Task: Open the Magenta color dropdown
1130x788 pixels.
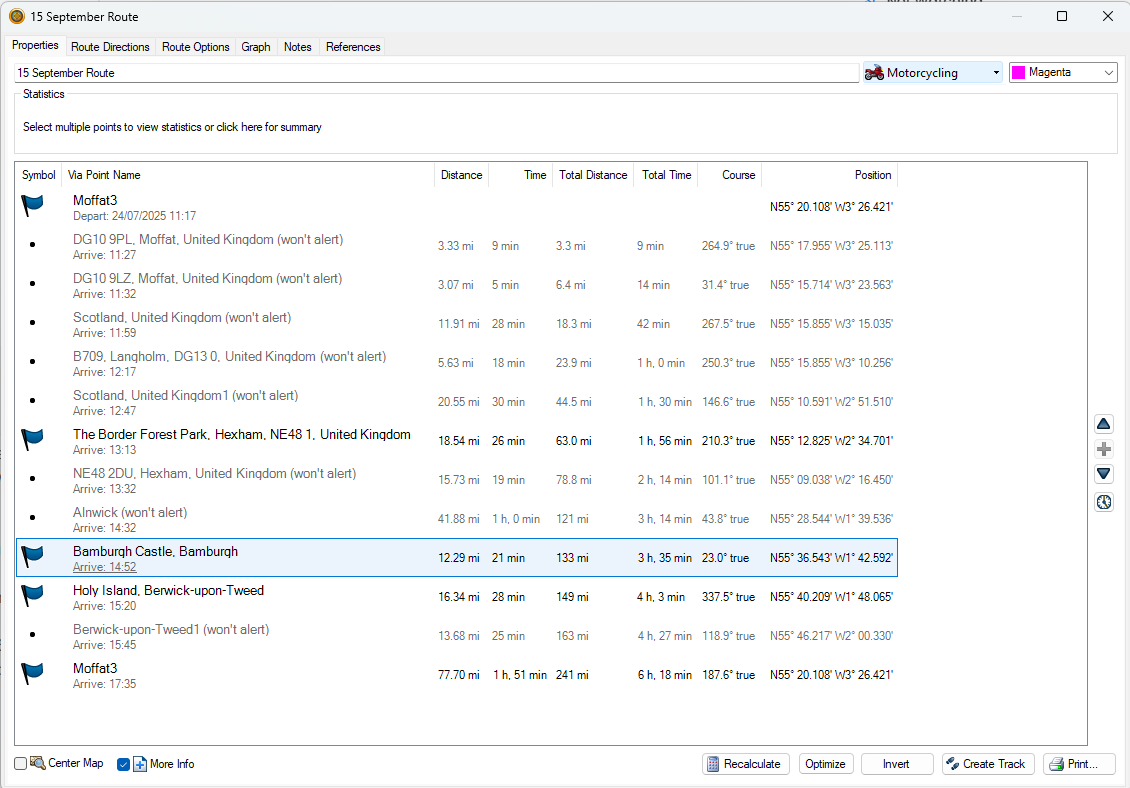Action: 1108,72
